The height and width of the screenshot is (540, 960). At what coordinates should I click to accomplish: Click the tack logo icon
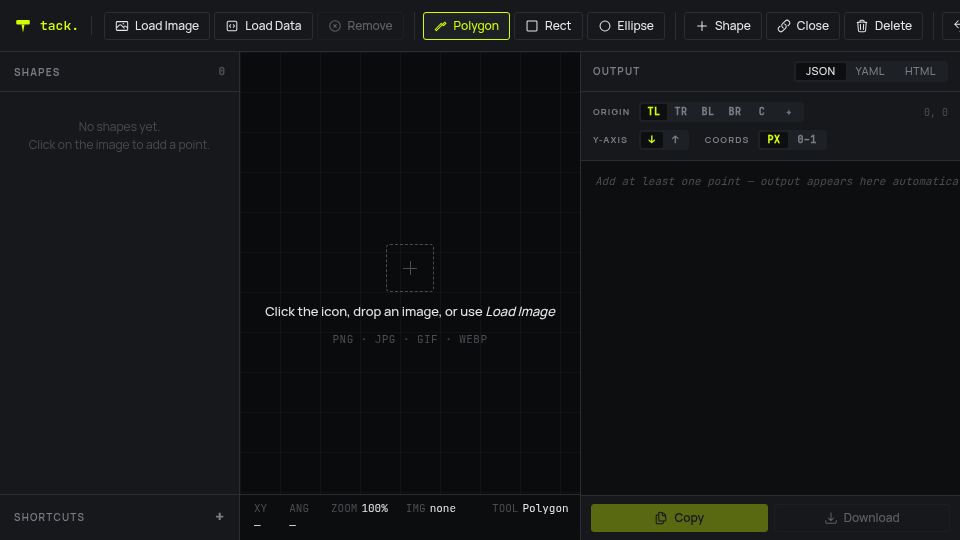[x=23, y=25]
